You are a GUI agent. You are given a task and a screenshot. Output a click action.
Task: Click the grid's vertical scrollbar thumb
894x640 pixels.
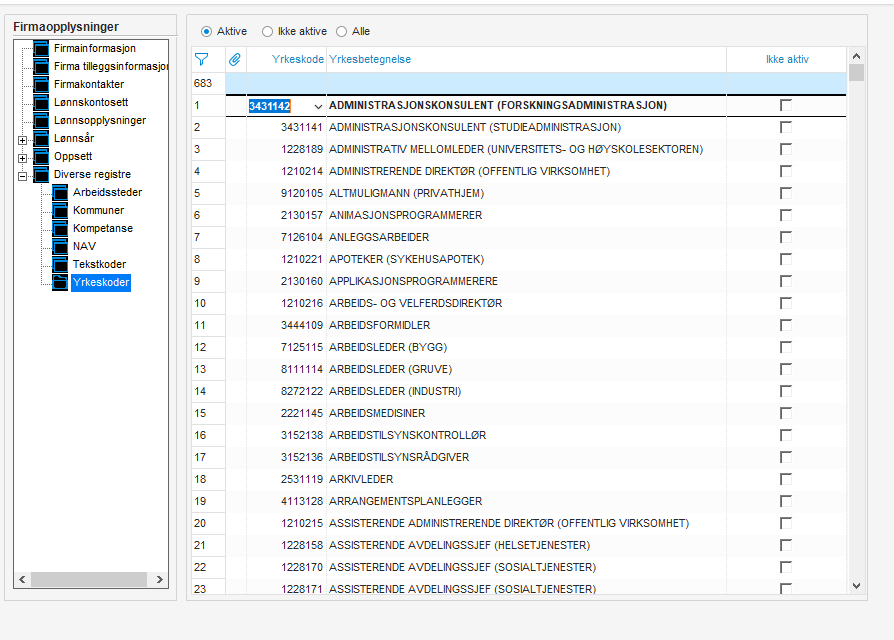click(x=856, y=72)
